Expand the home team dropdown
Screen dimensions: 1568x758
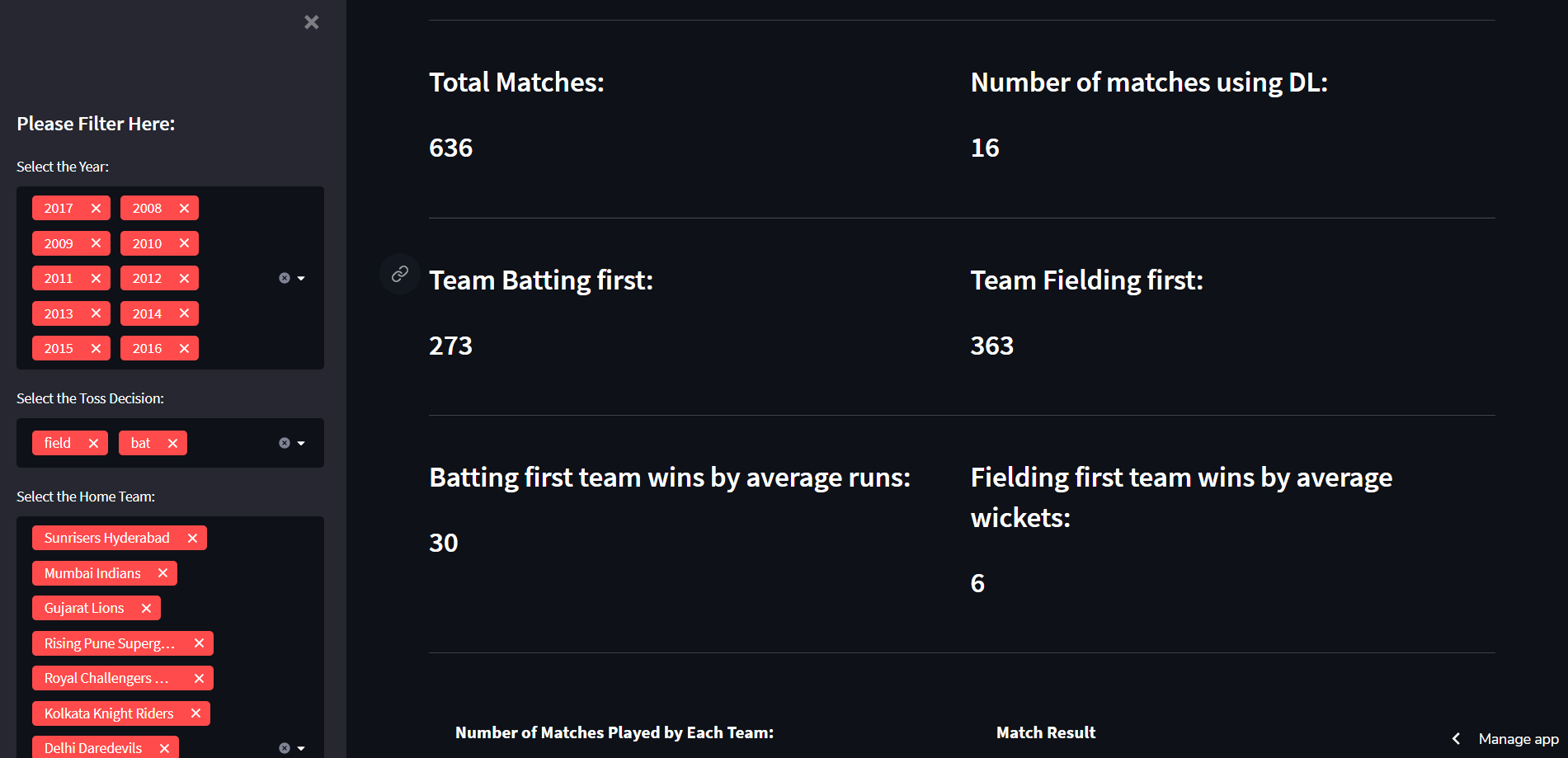pos(300,747)
